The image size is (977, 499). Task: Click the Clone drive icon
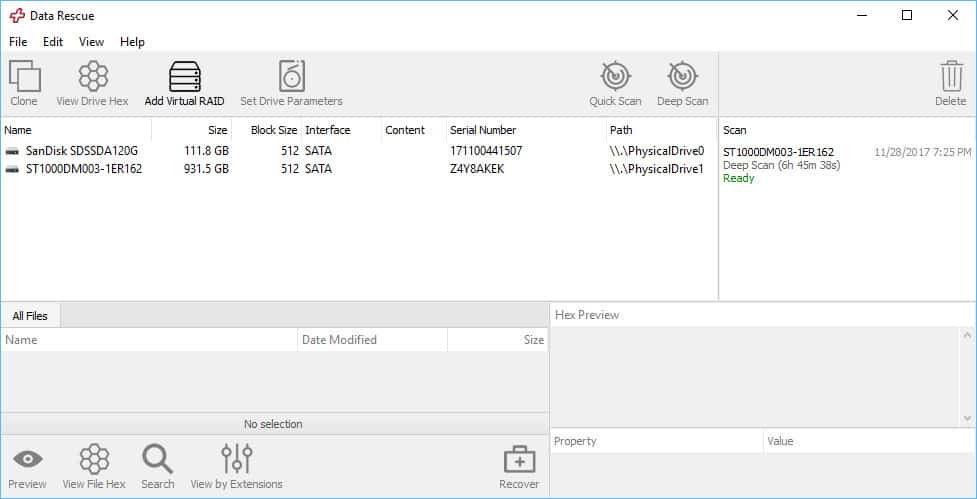click(24, 76)
